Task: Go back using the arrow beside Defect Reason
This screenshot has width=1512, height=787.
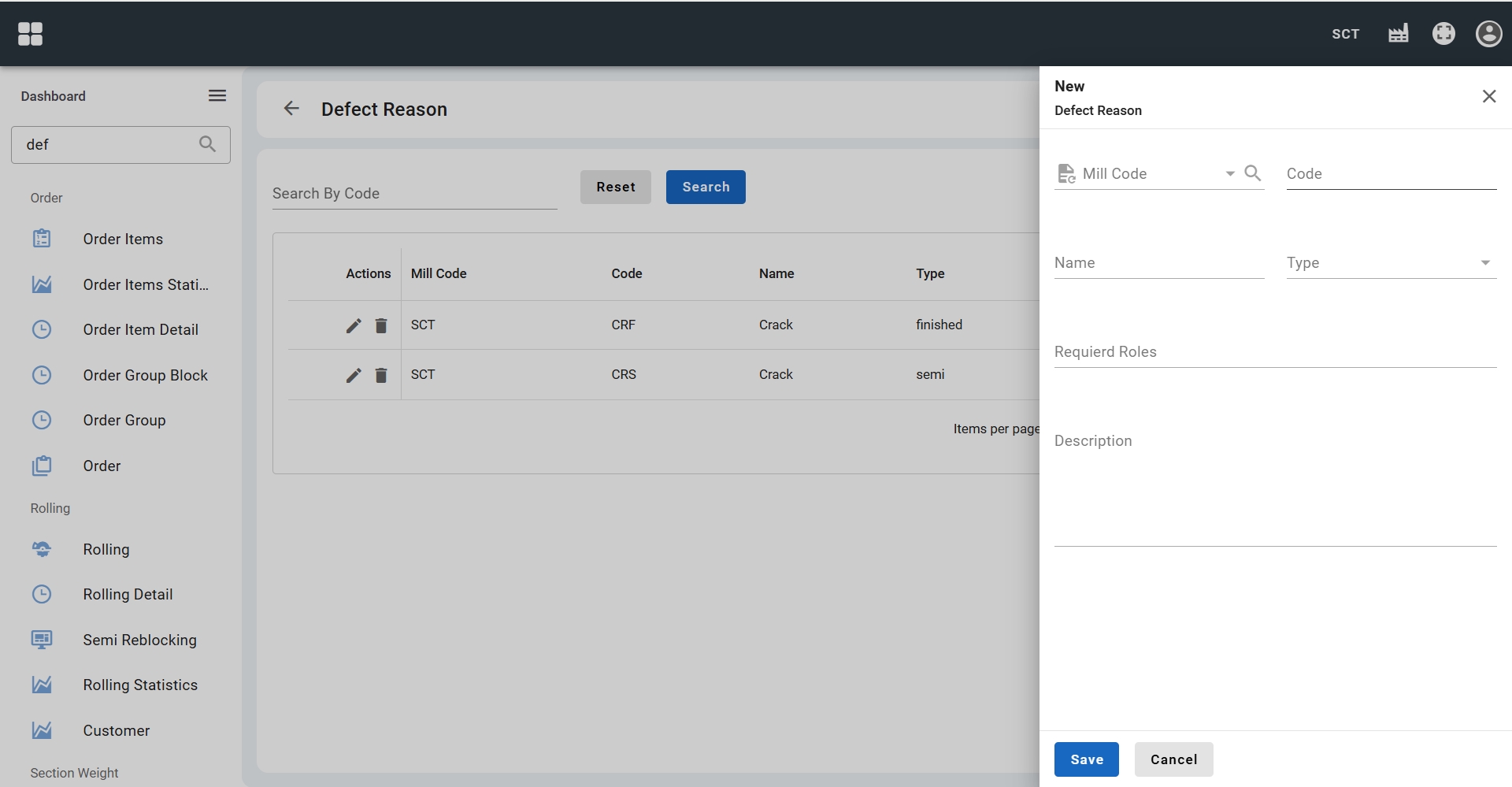Action: pyautogui.click(x=291, y=109)
